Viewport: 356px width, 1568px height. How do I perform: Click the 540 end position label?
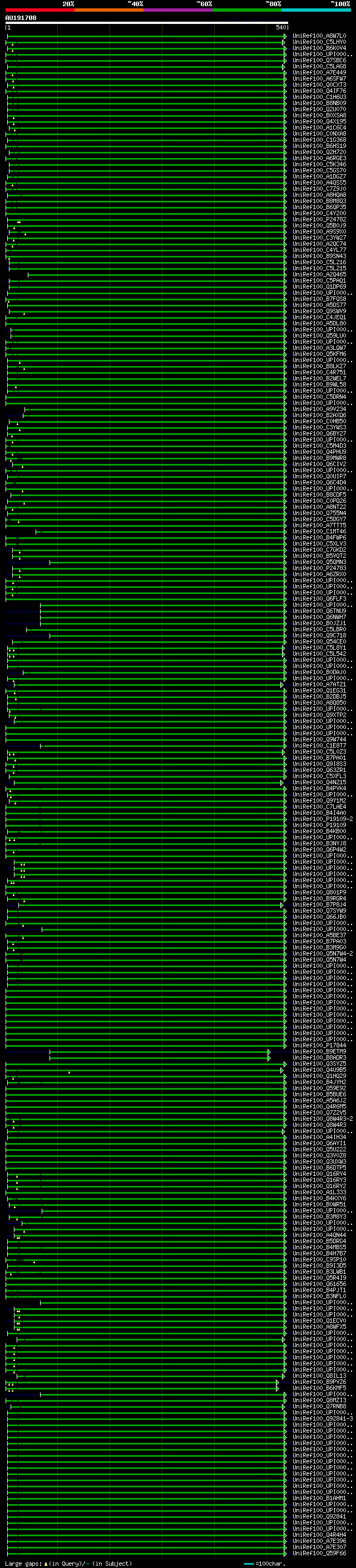[280, 27]
